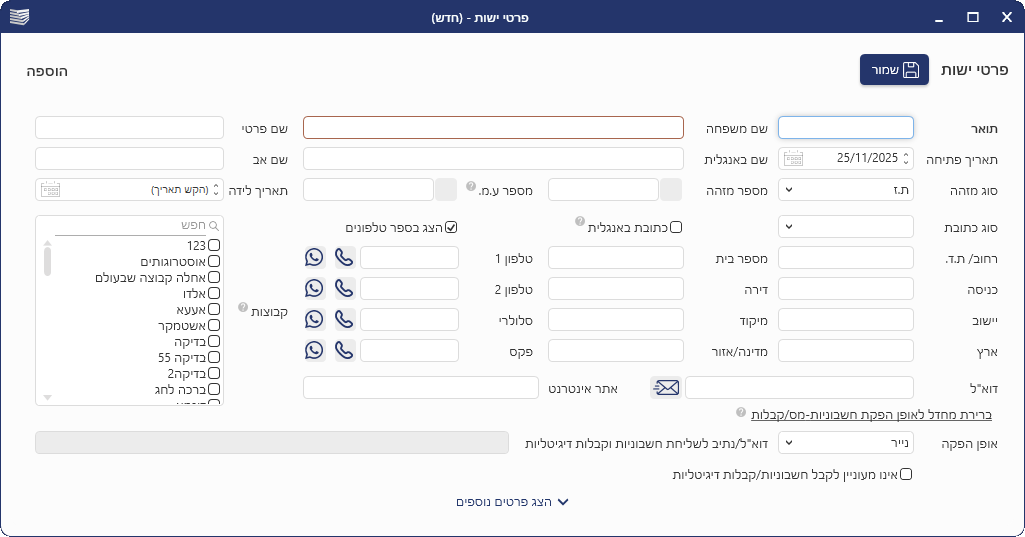The width and height of the screenshot is (1025, 537).
Task: Open the סוג כתובת dropdown
Action: click(x=845, y=227)
